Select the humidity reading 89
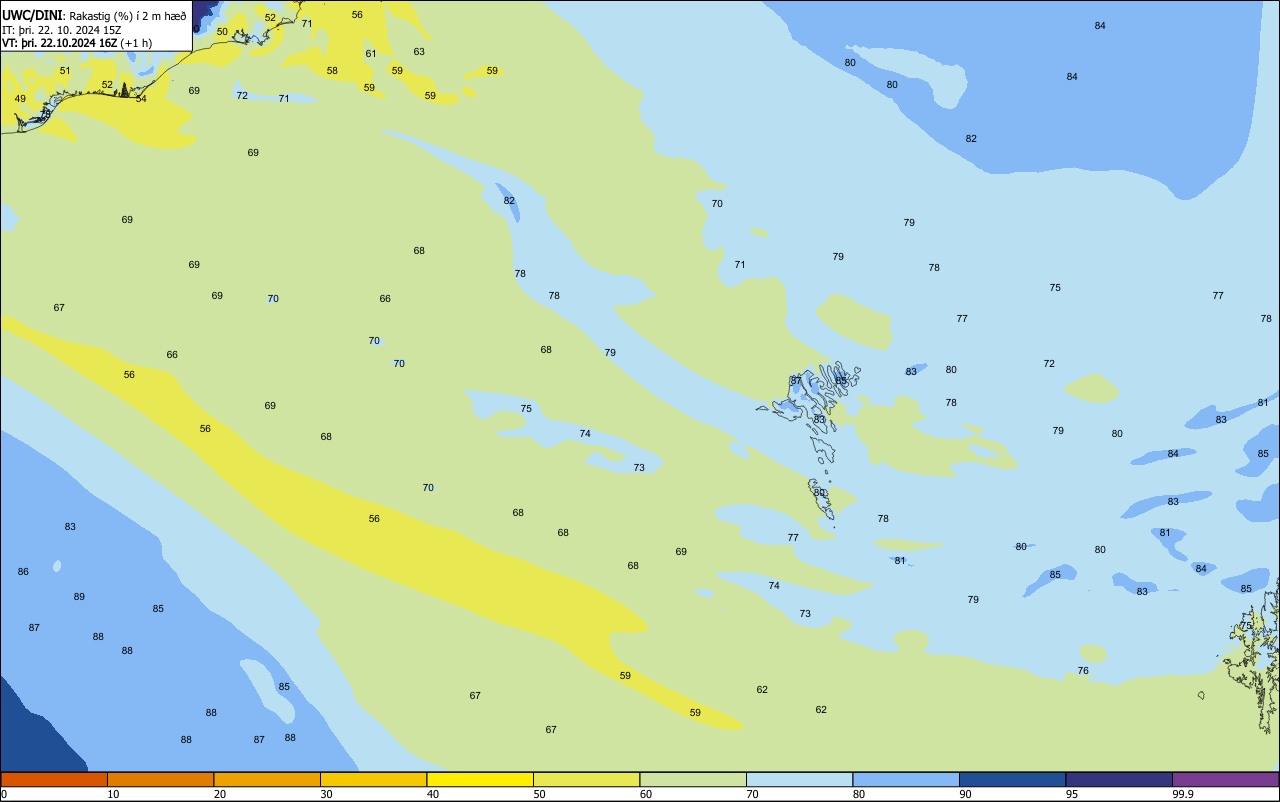Screen dimensions: 1280x802 click(79, 597)
